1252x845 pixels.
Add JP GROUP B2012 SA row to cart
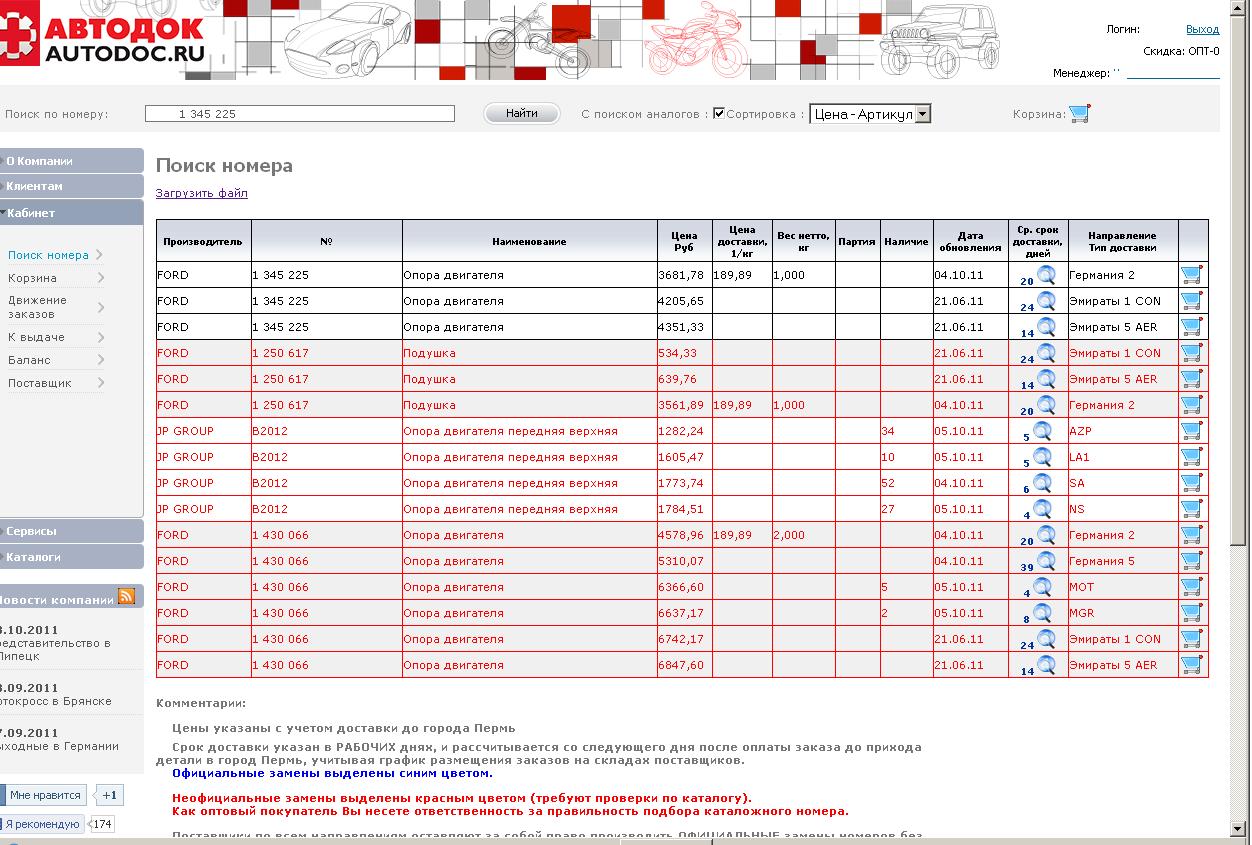1191,482
